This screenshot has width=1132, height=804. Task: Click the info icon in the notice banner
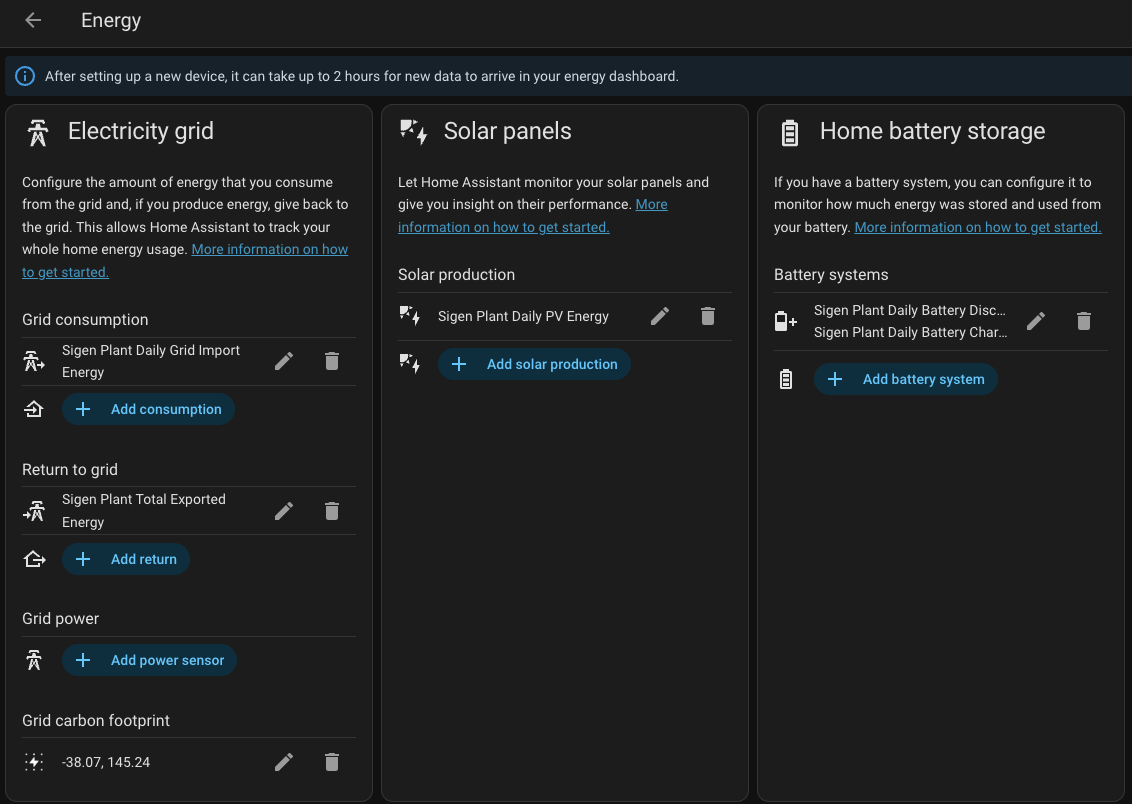coord(24,75)
